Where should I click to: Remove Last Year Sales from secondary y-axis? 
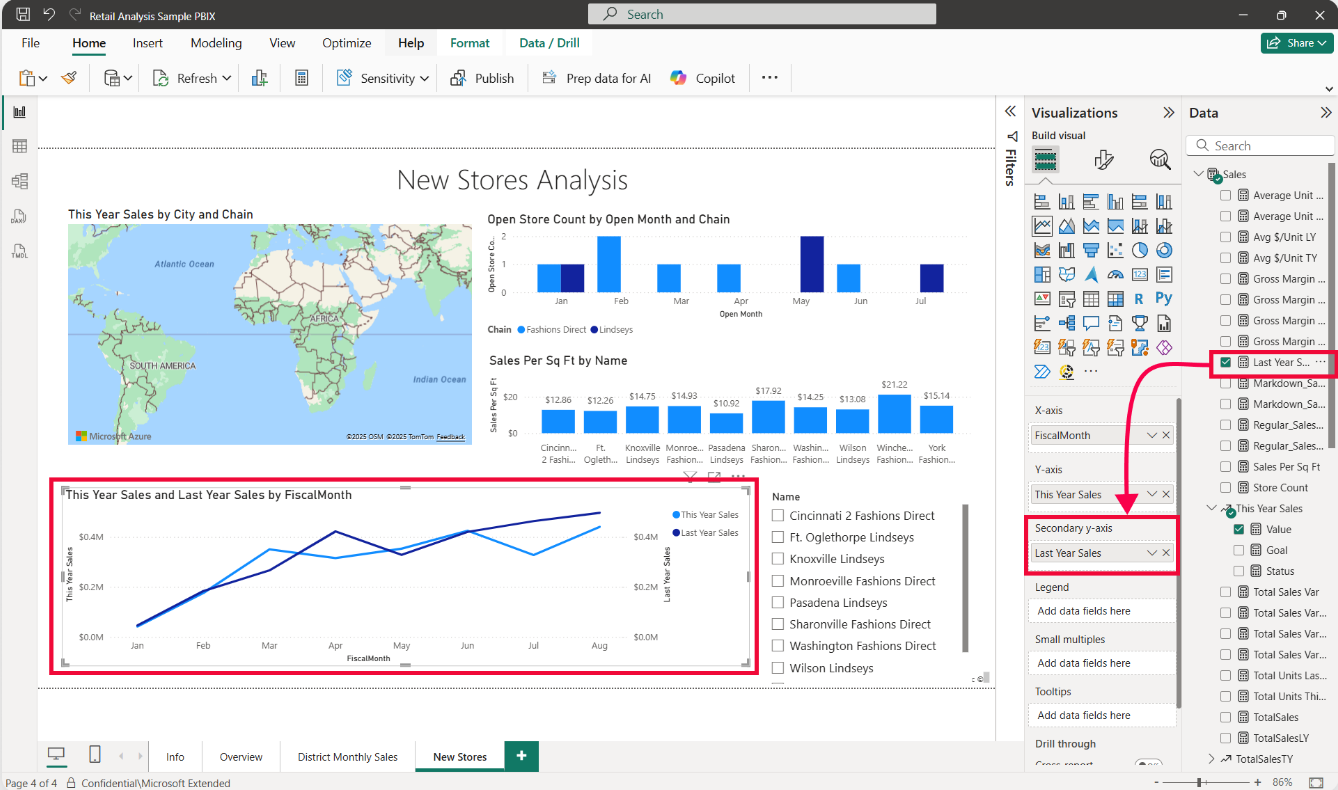click(x=1166, y=553)
